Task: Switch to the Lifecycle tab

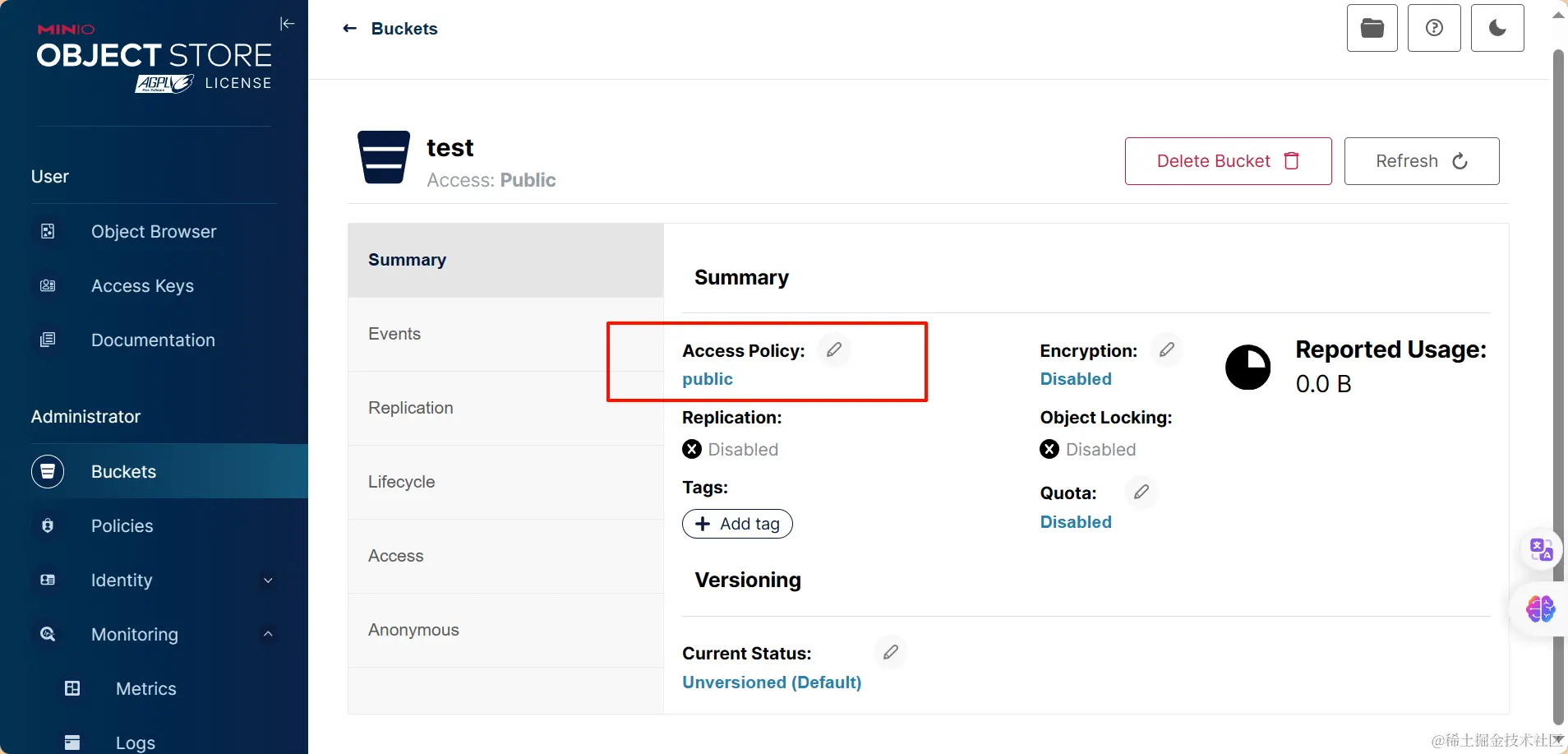Action: (401, 482)
